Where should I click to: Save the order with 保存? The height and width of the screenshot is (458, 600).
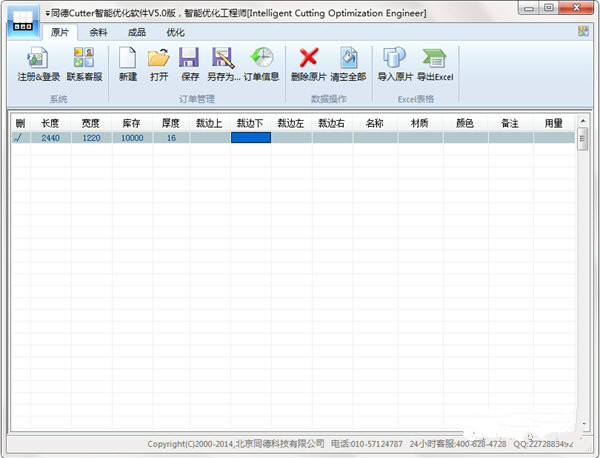point(189,64)
